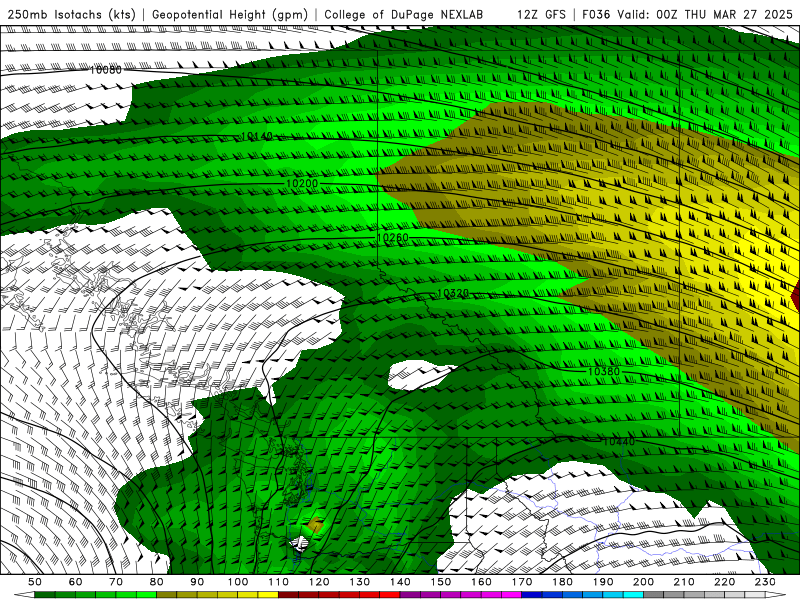Click the 200 value on the color scale

[x=644, y=582]
